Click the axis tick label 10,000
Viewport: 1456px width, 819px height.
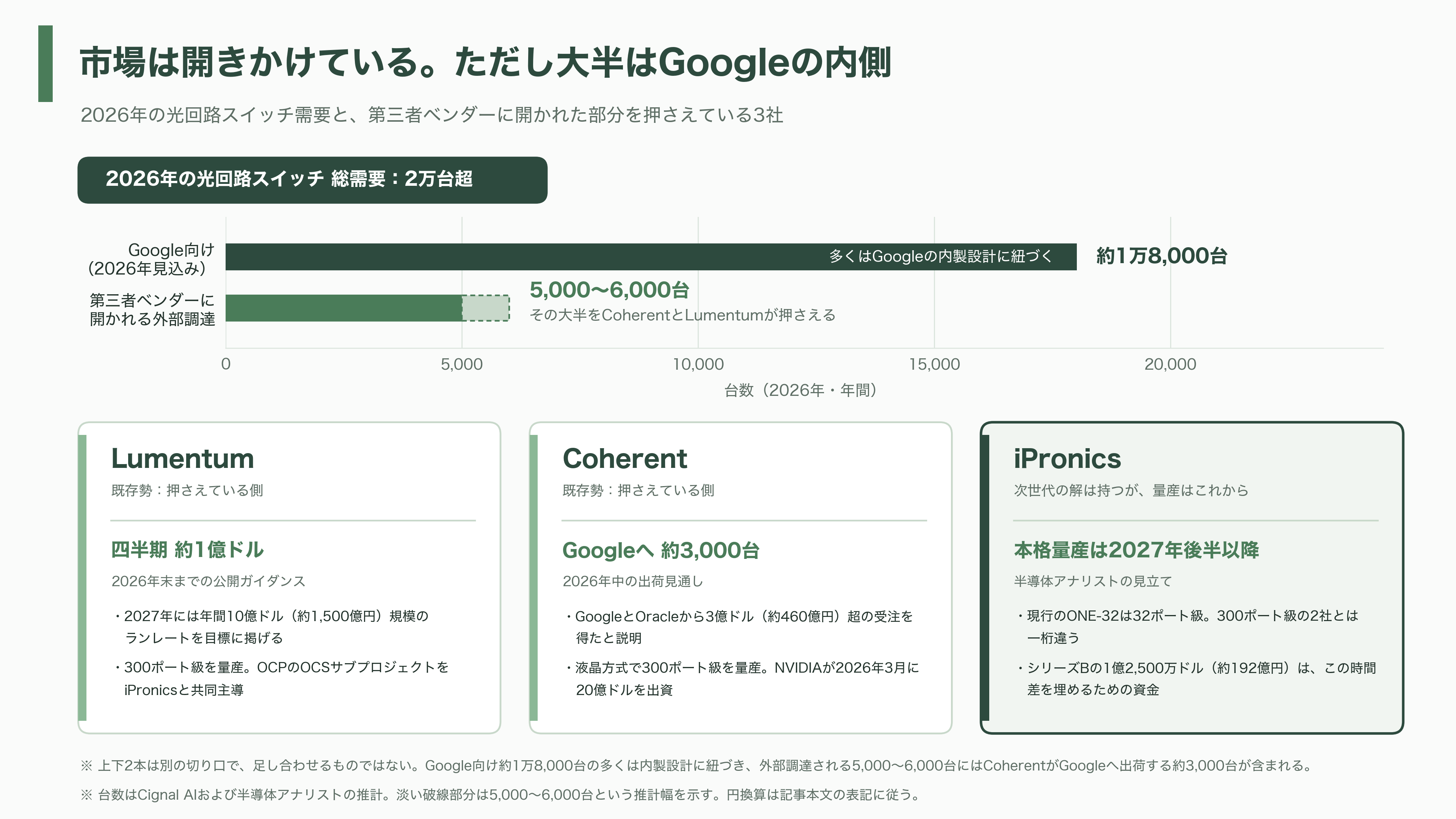(698, 364)
